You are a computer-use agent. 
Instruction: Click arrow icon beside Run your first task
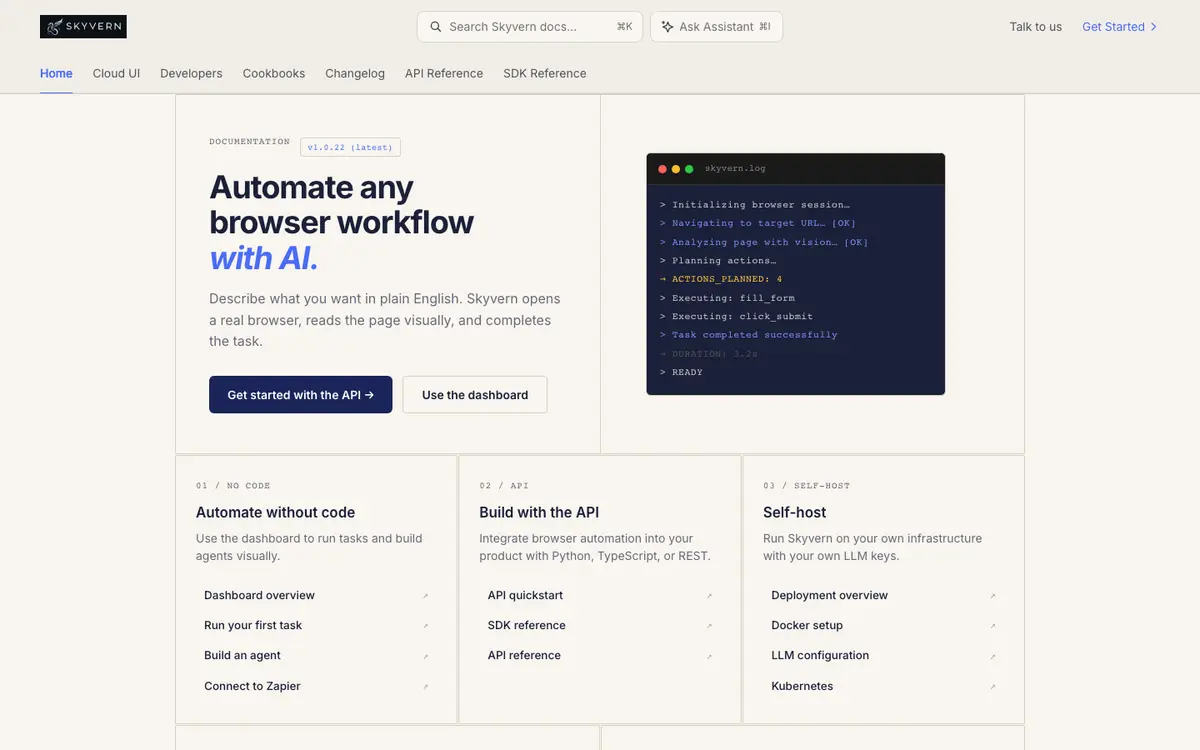click(x=425, y=626)
